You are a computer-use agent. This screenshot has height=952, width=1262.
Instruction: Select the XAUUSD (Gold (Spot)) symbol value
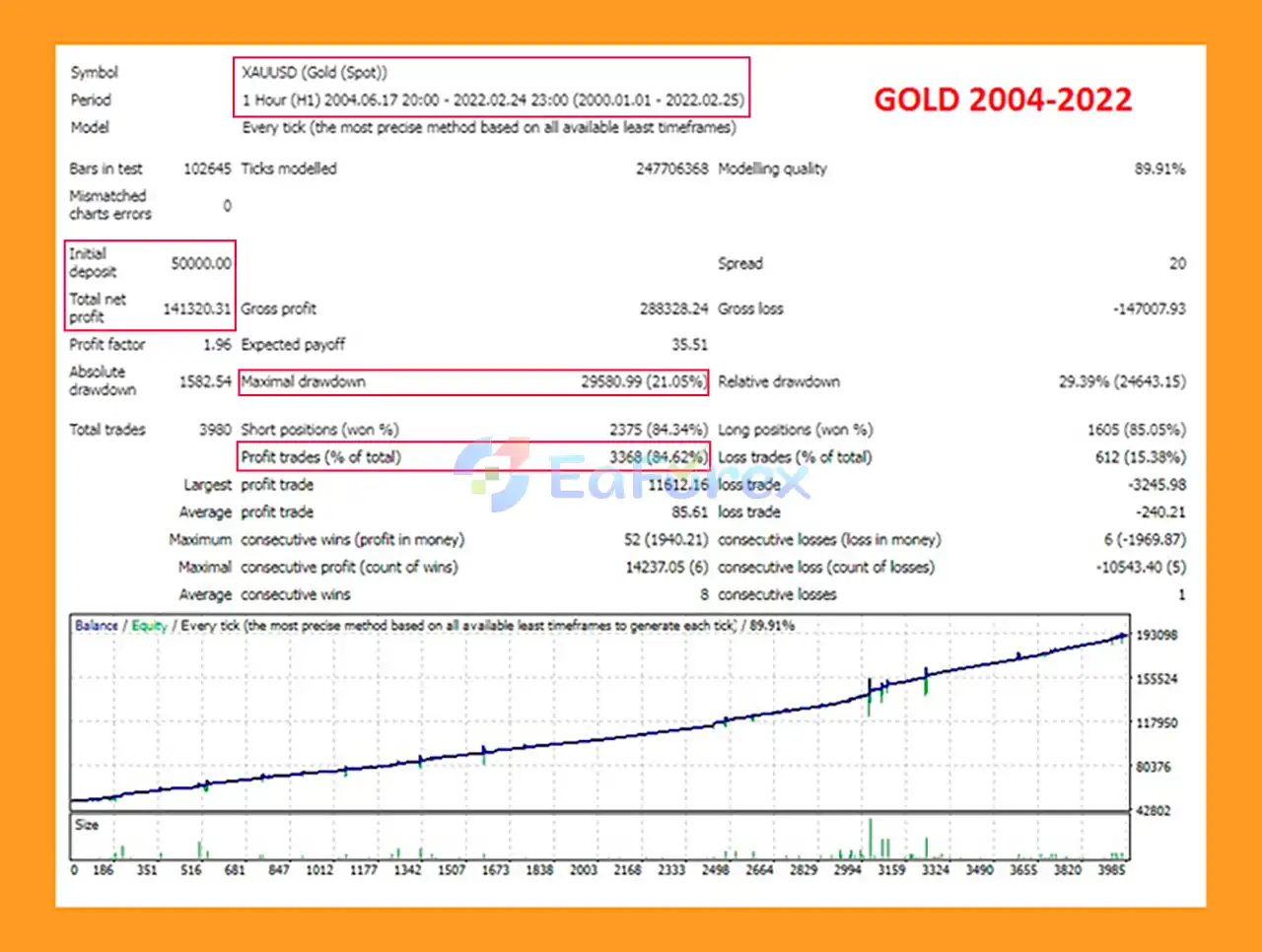[315, 72]
